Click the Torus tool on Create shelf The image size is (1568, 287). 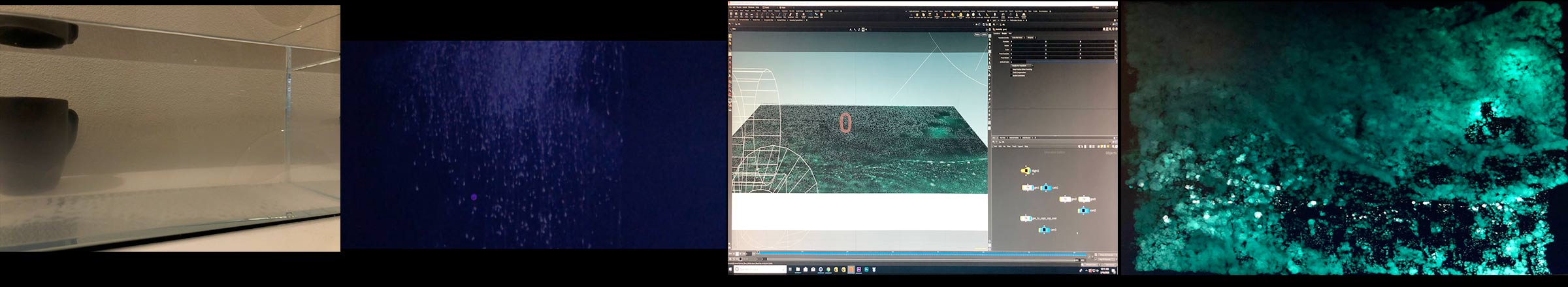coord(746,15)
